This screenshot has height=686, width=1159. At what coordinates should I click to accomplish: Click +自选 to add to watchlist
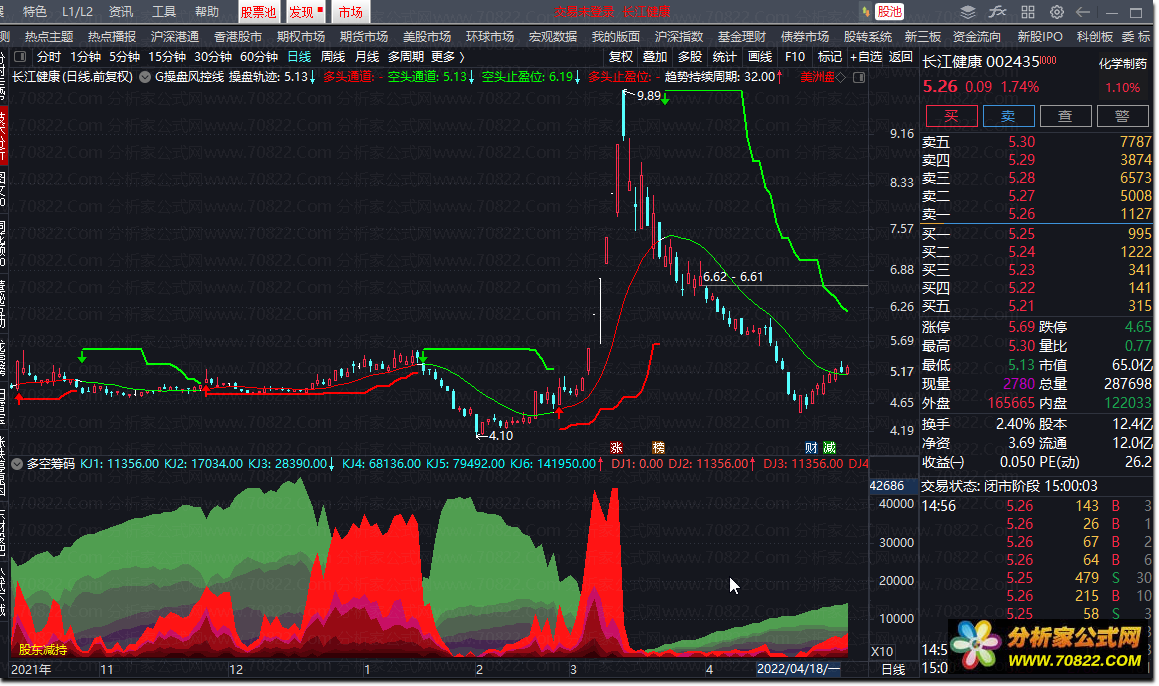point(866,57)
